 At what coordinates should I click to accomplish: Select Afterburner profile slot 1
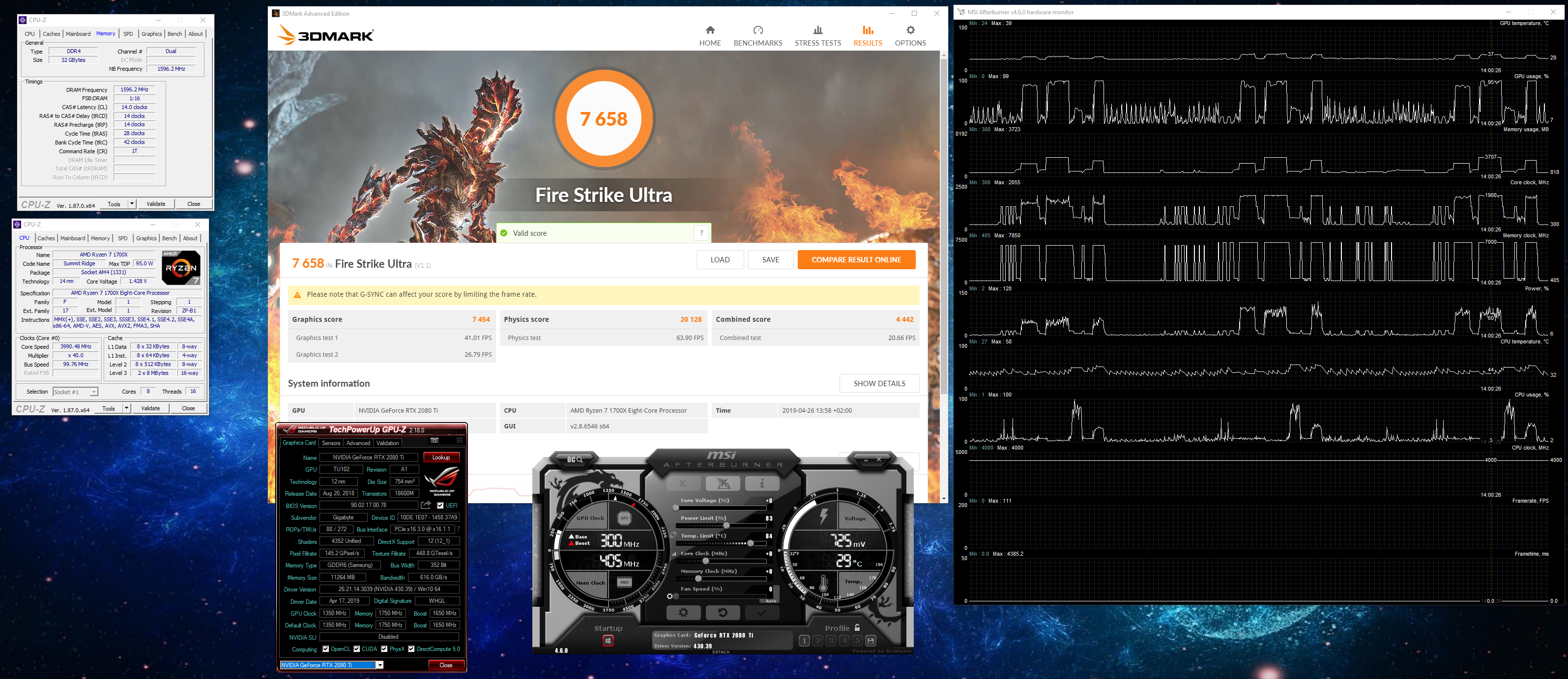click(x=804, y=641)
